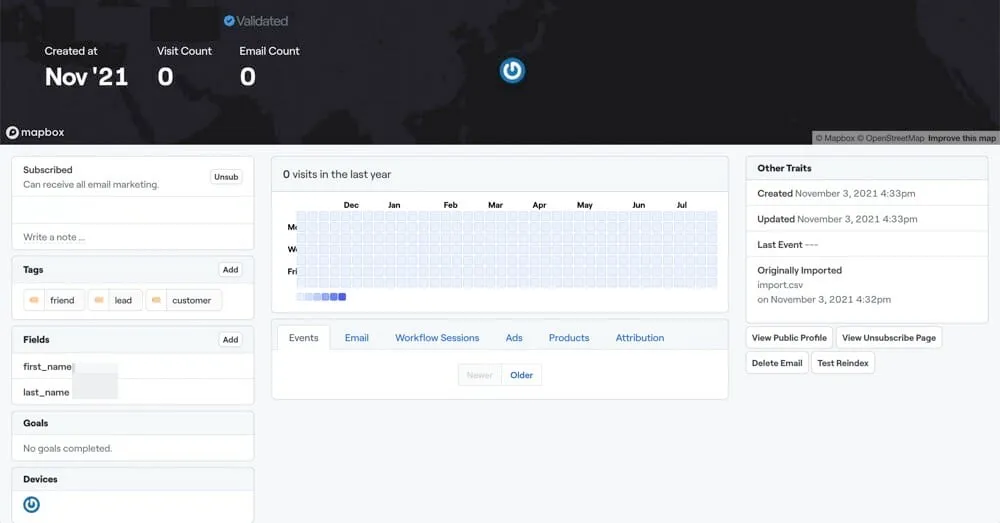1000x523 pixels.
Task: Click the Delete Email button
Action: click(x=777, y=363)
